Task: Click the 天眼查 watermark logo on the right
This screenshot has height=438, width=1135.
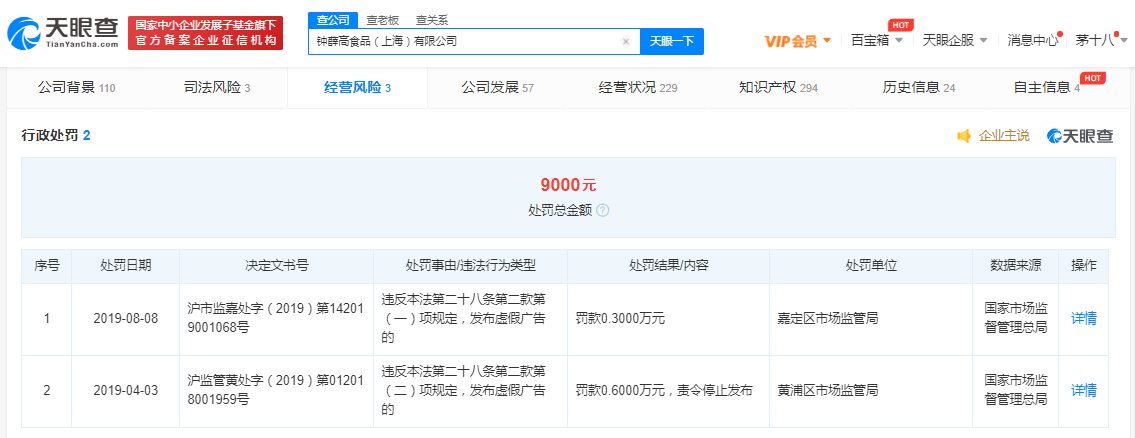Action: tap(1080, 136)
